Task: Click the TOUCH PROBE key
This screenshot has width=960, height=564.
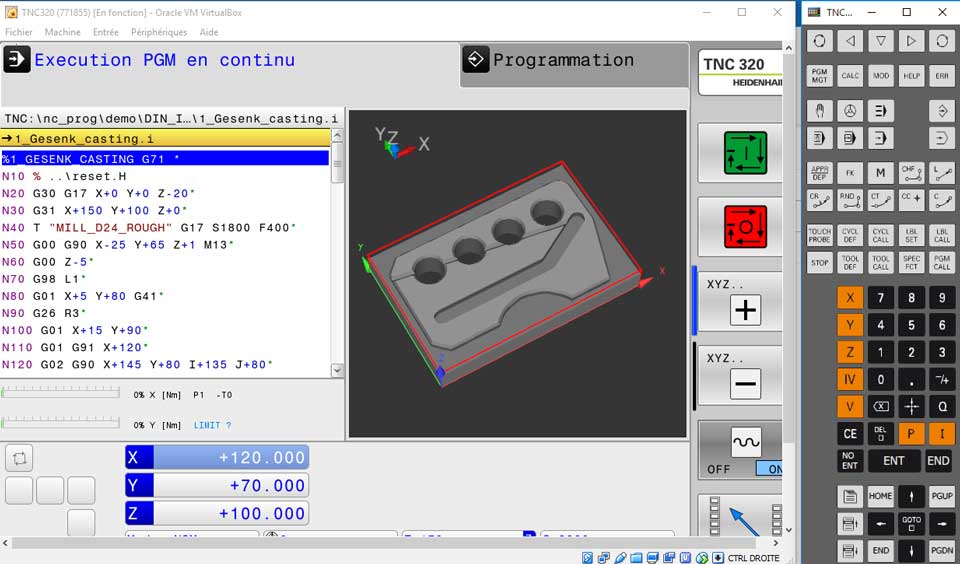Action: [819, 236]
